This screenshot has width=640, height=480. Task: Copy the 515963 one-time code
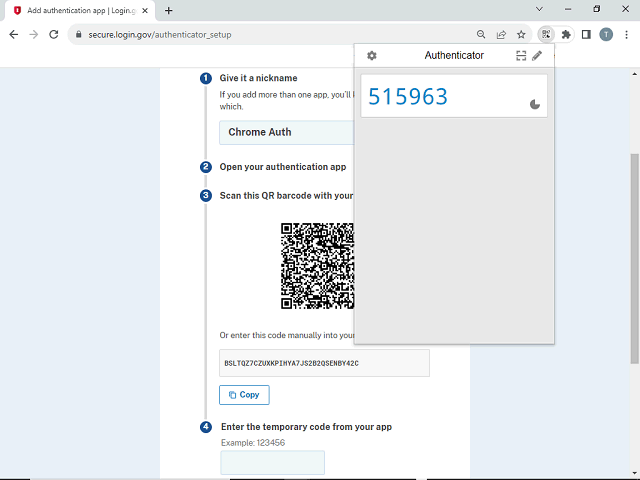click(x=408, y=97)
